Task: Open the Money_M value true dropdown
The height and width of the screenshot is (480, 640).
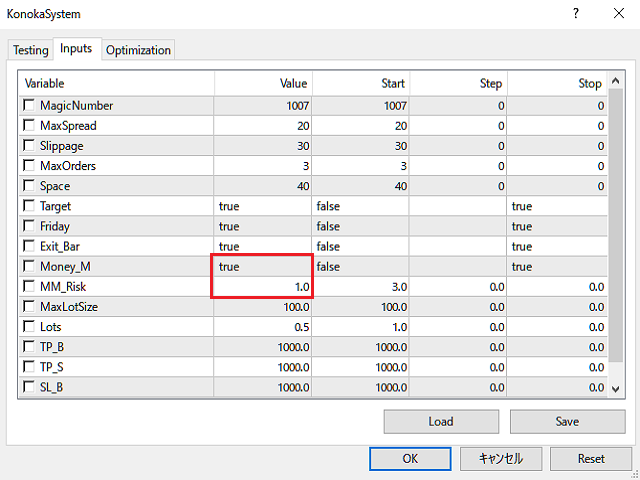Action: (x=263, y=267)
